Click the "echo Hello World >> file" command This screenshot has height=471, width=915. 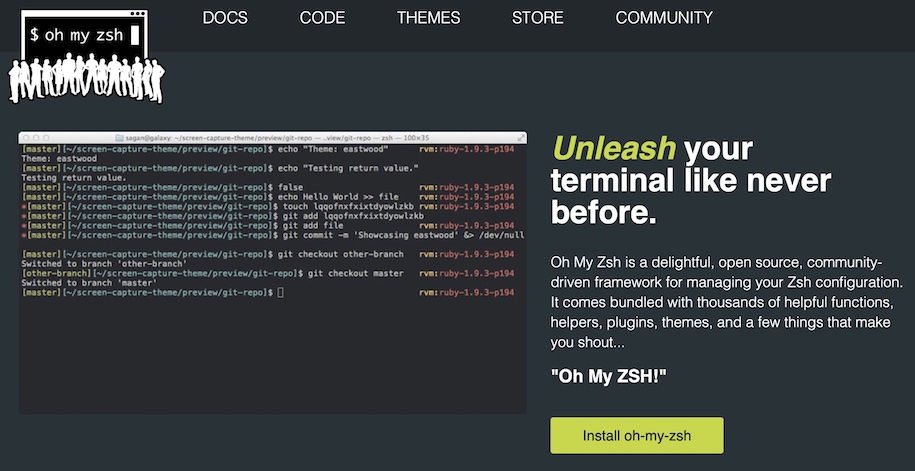point(340,197)
